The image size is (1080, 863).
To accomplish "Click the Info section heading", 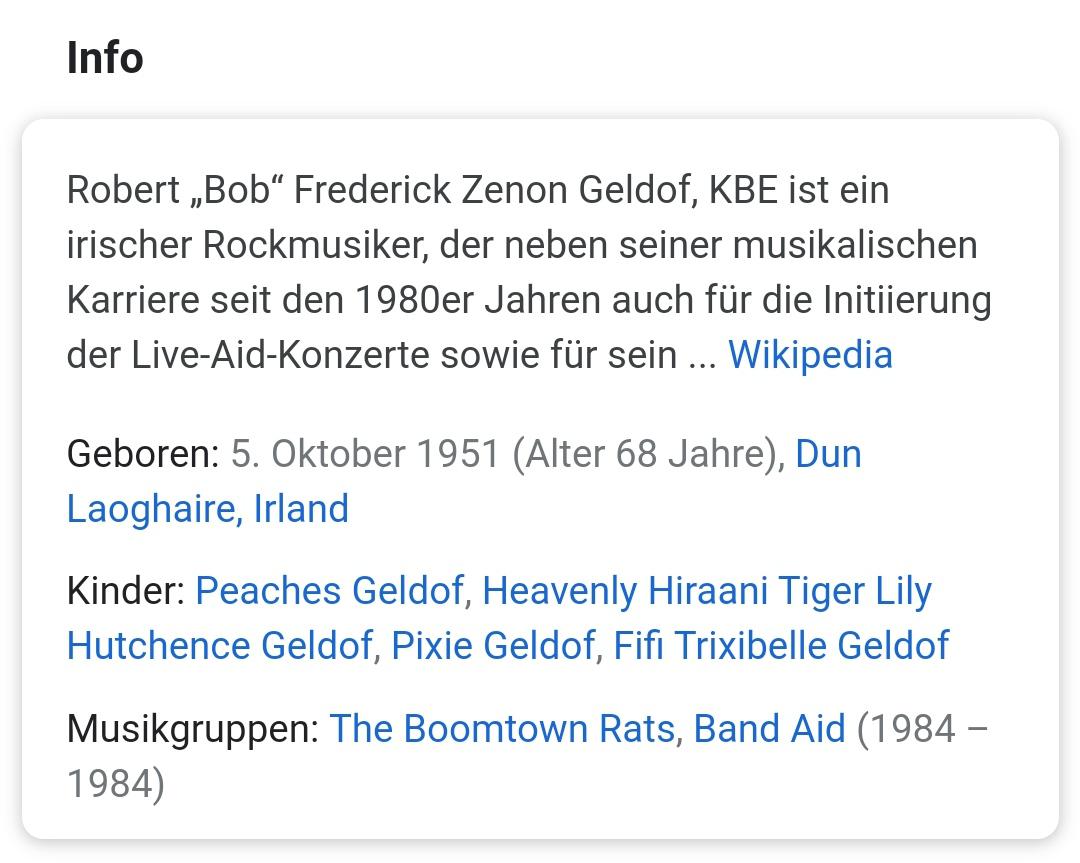I will tap(105, 57).
